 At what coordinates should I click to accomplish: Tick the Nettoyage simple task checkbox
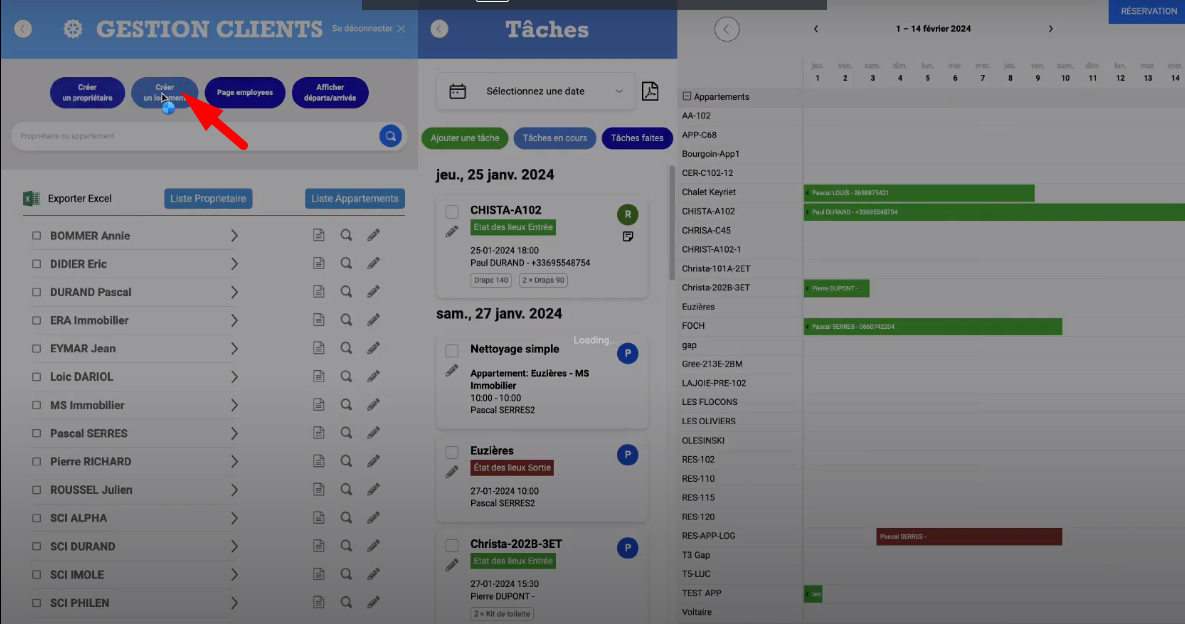click(452, 351)
